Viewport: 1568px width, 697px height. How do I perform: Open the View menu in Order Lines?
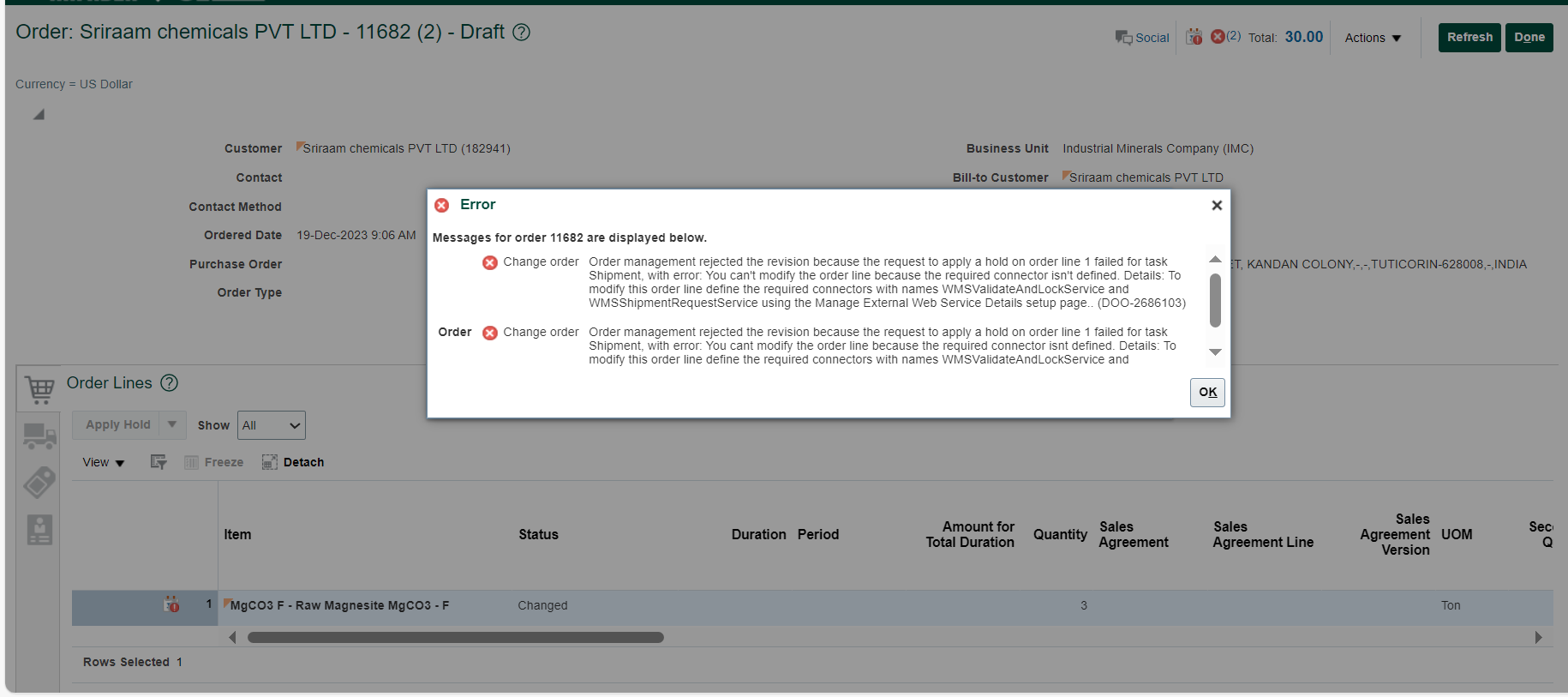[104, 462]
